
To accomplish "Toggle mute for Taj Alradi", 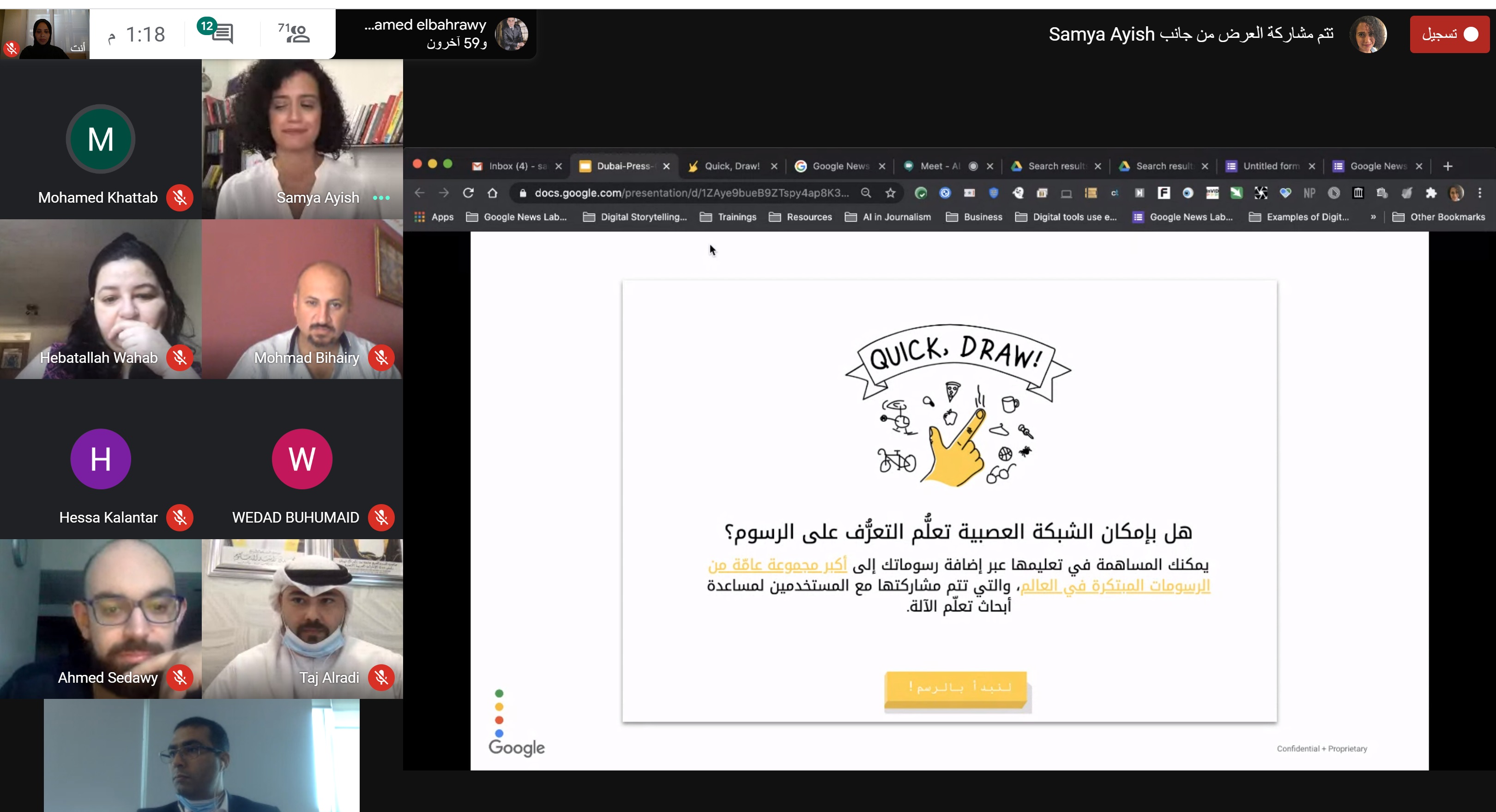I will pyautogui.click(x=381, y=677).
